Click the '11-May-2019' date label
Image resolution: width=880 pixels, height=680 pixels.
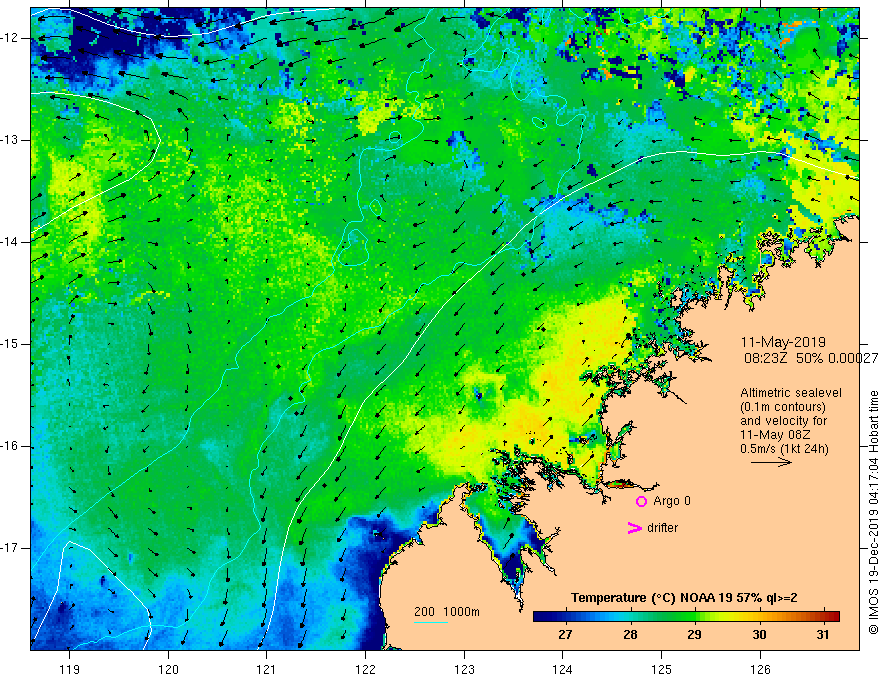pos(783,342)
